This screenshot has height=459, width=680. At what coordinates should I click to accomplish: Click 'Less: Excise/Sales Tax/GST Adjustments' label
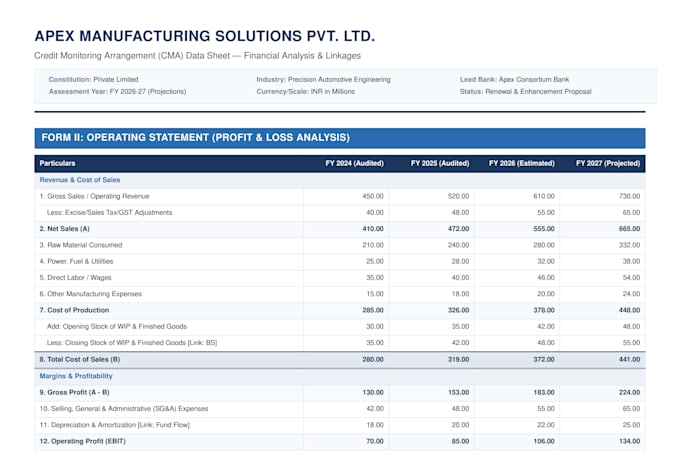click(x=109, y=212)
